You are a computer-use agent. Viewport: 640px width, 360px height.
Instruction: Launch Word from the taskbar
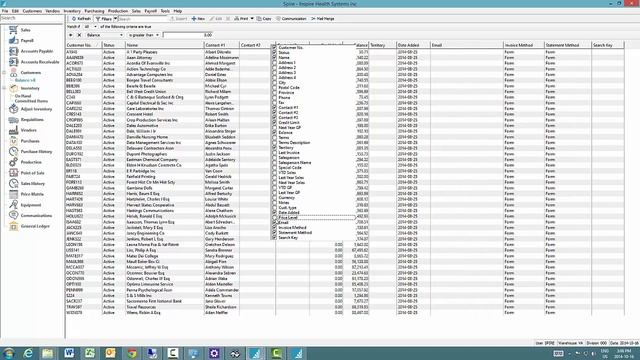coord(69,353)
